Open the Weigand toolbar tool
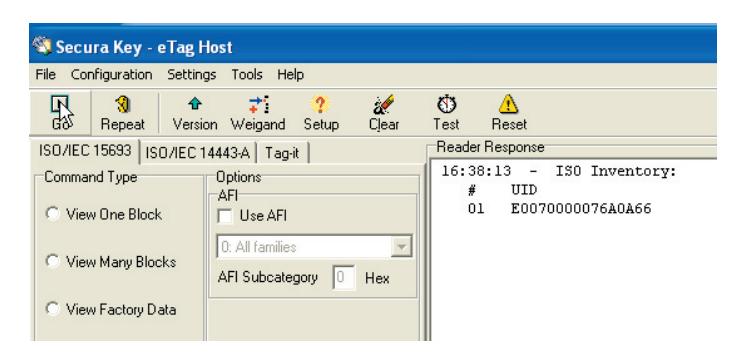739x363 pixels. tap(258, 113)
